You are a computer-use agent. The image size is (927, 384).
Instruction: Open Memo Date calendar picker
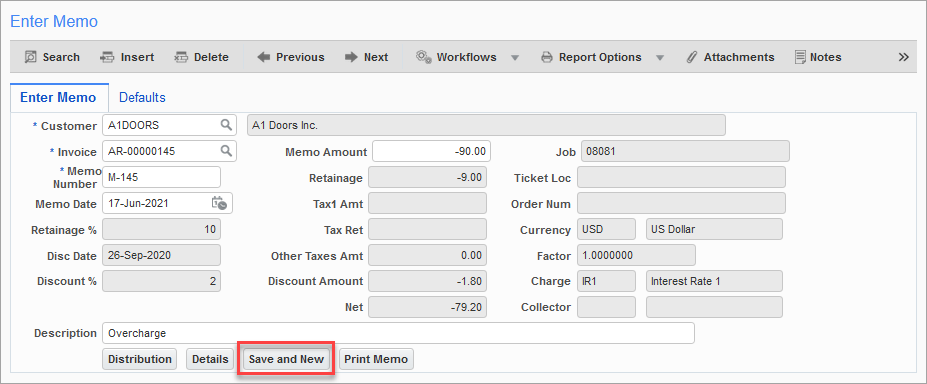(x=219, y=203)
